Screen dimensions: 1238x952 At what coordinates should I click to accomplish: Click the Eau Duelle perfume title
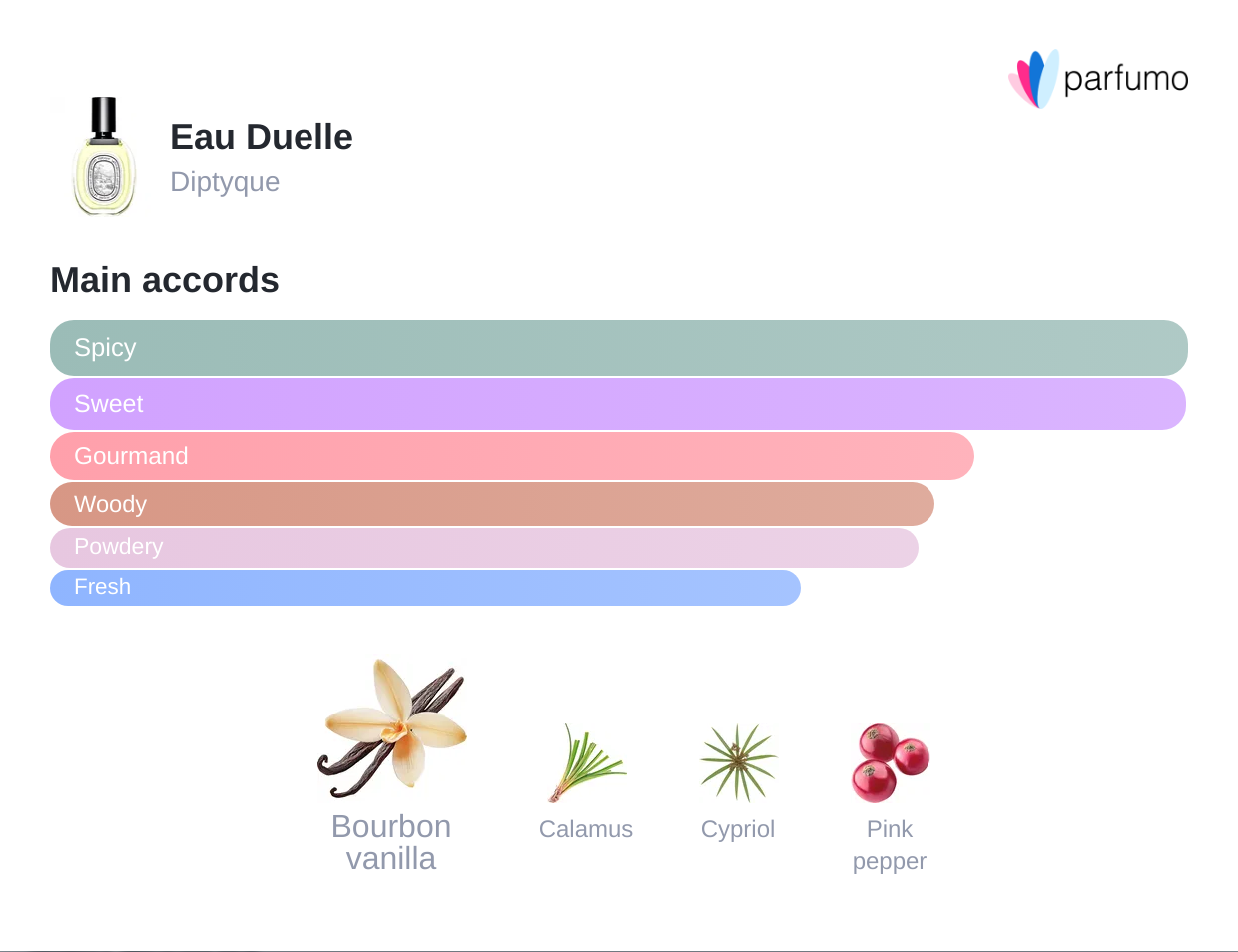coord(262,137)
